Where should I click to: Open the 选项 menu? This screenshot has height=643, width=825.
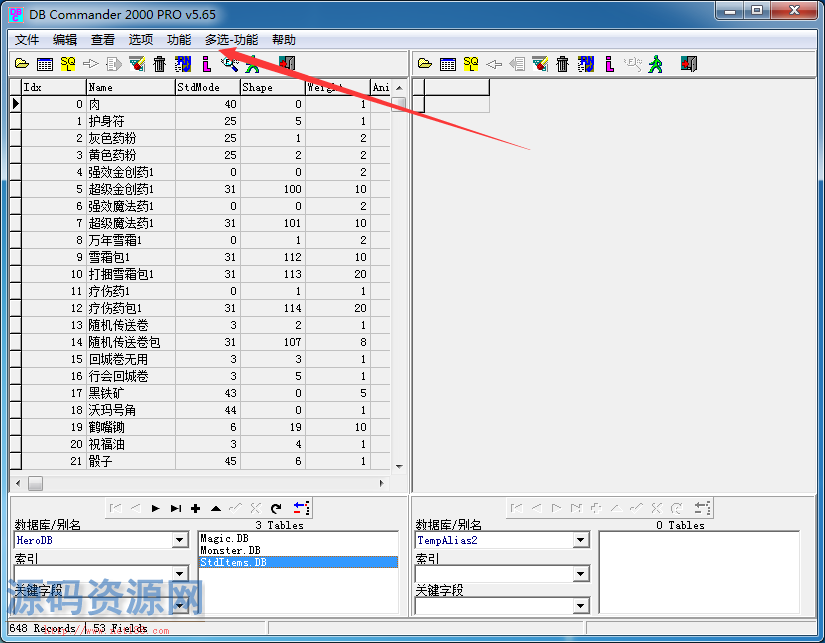(x=141, y=39)
